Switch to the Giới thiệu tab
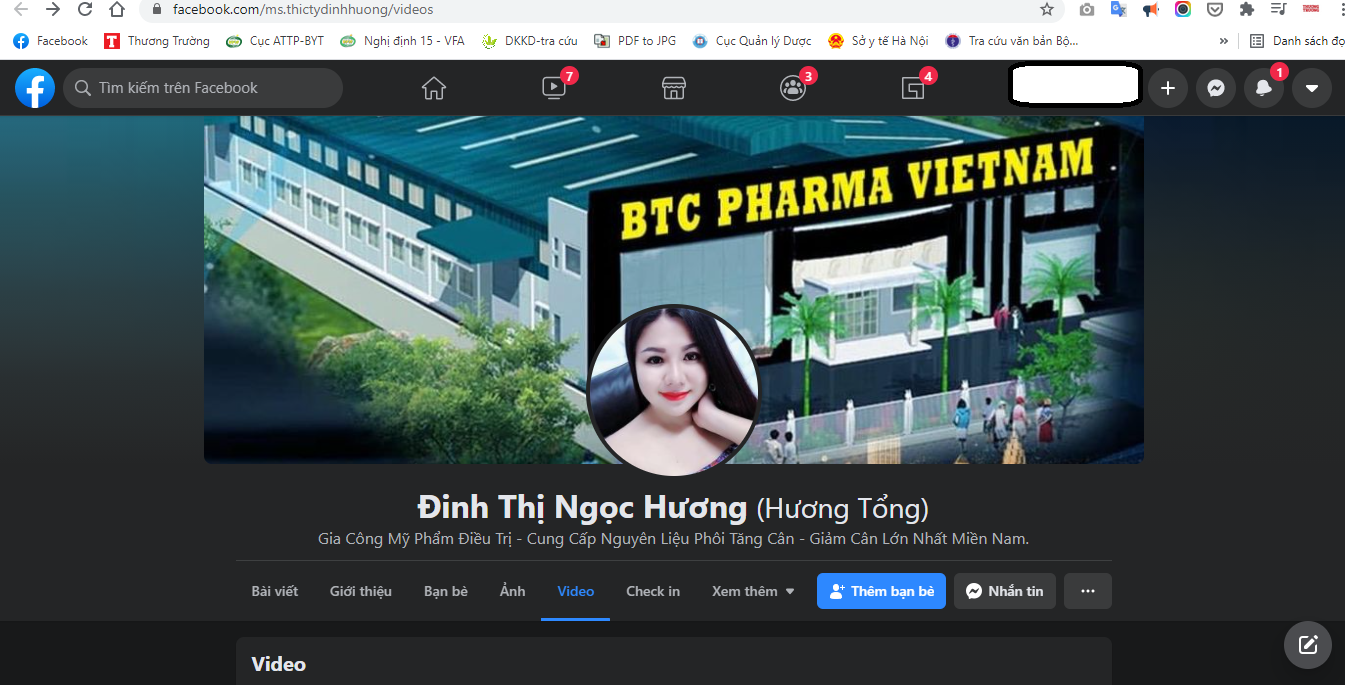Image resolution: width=1345 pixels, height=685 pixels. 360,591
